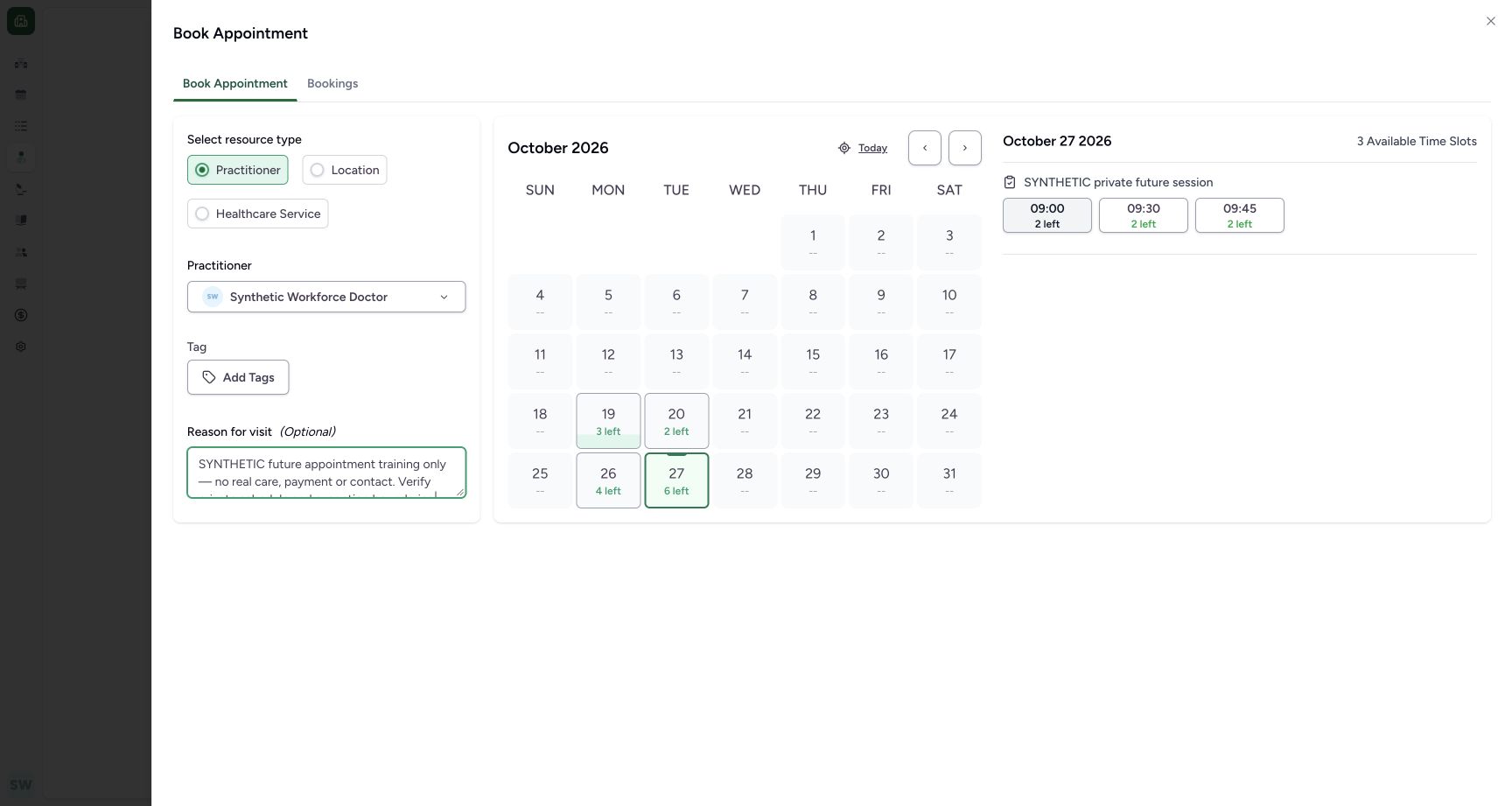This screenshot has height=806, width=1512.
Task: Click the tag icon in Add Tags
Action: (x=209, y=377)
